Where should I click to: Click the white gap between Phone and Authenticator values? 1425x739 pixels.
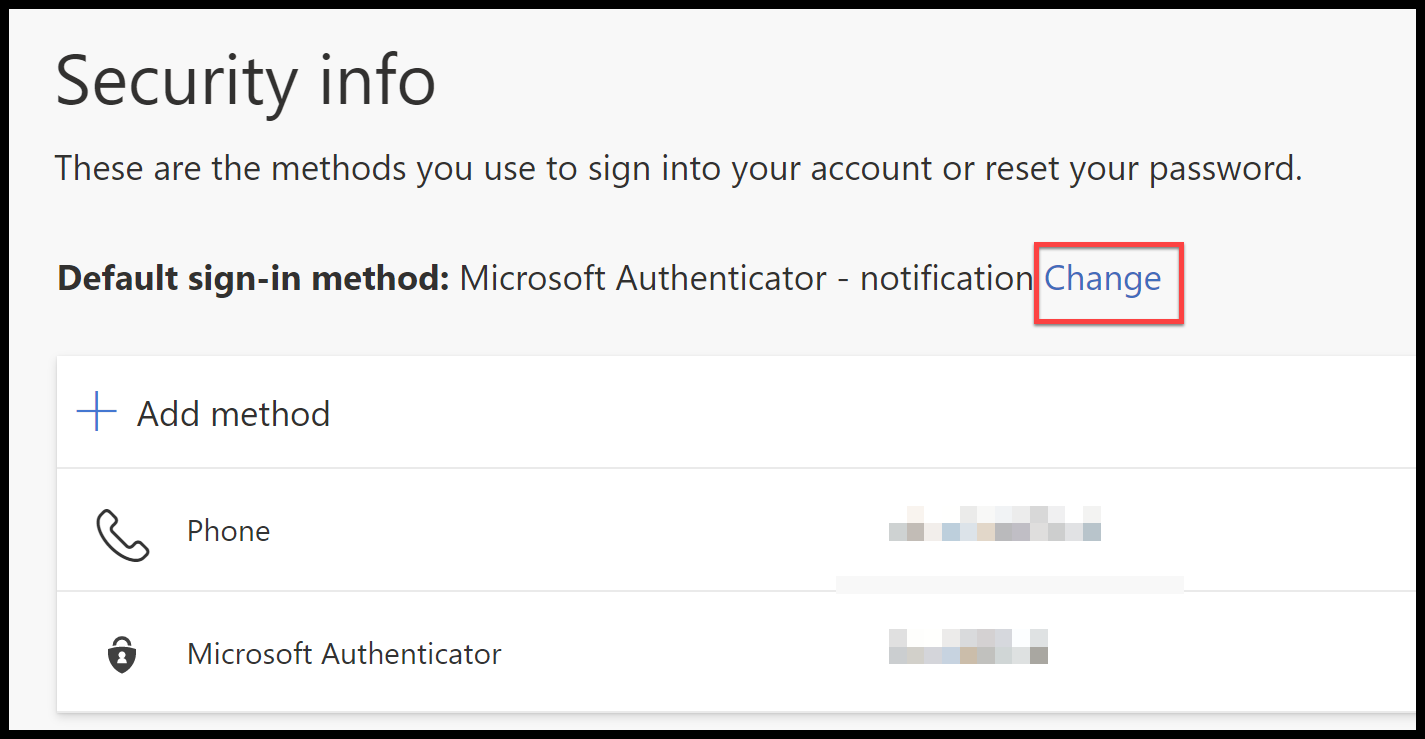point(1010,584)
